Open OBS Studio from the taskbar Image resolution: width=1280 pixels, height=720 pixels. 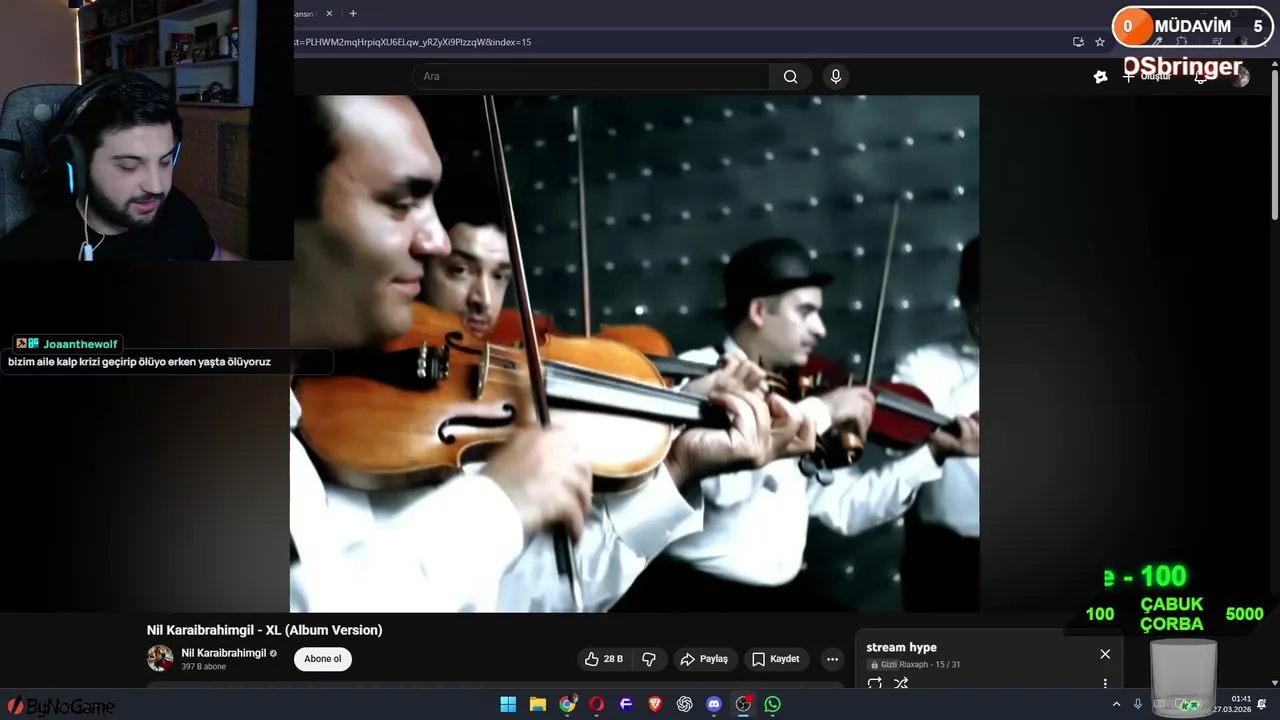click(743, 704)
